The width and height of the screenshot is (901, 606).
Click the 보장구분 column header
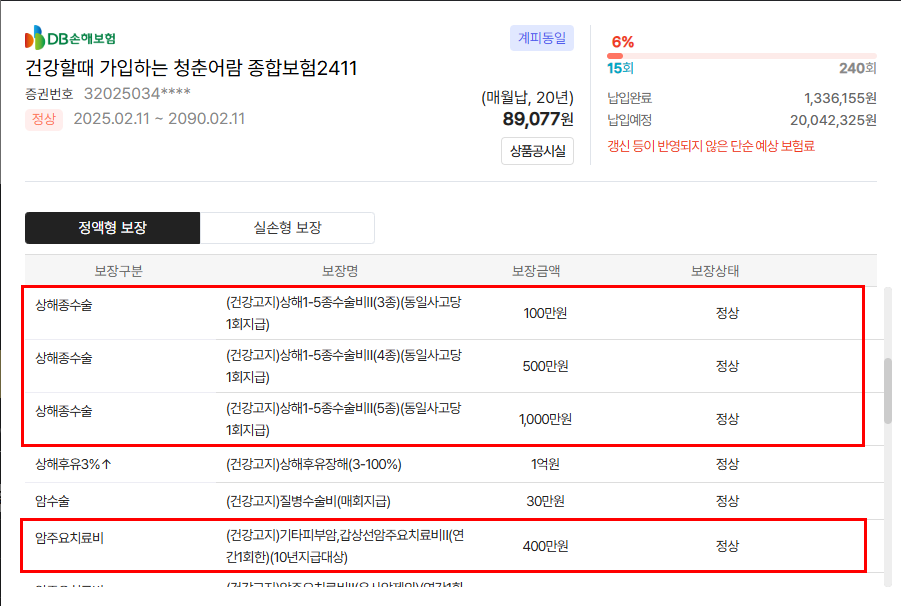(x=118, y=271)
